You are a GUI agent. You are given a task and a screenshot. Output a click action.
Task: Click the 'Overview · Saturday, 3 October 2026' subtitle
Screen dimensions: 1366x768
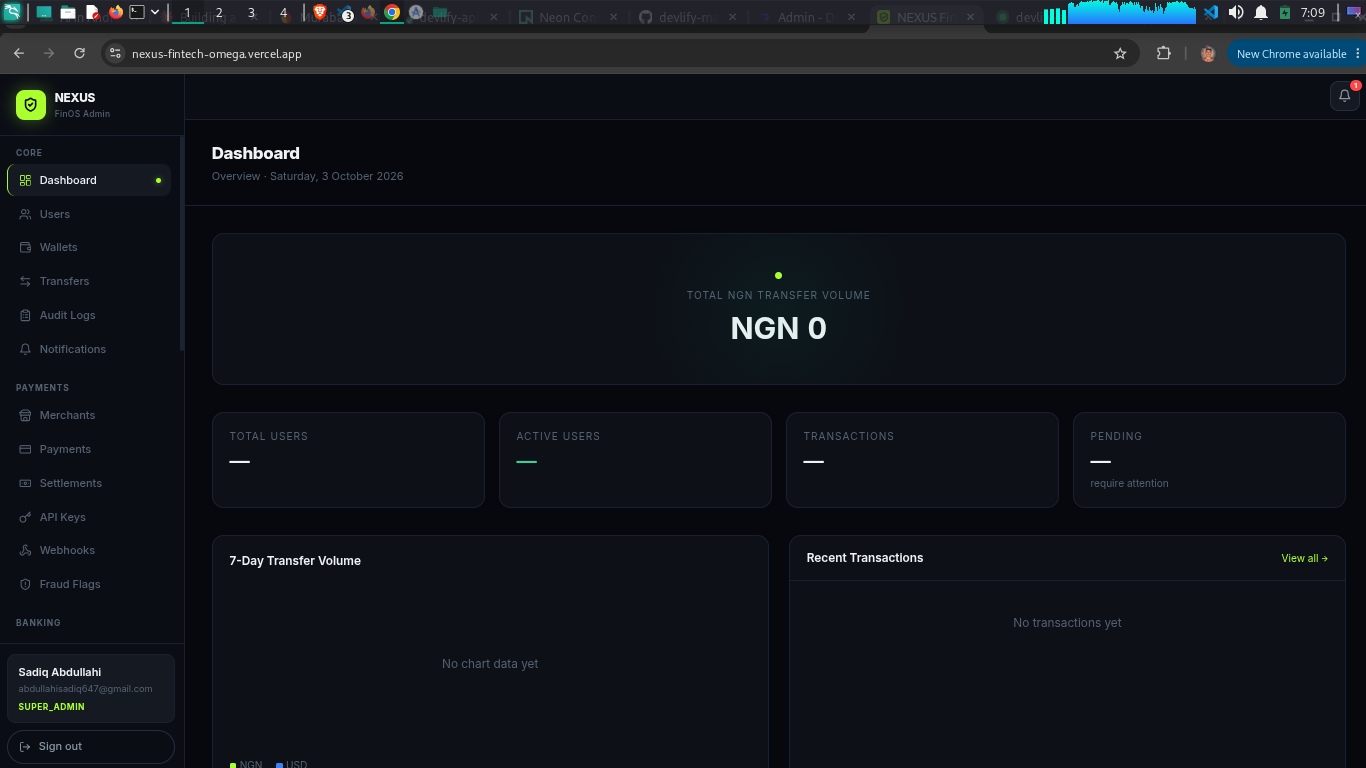coord(307,176)
